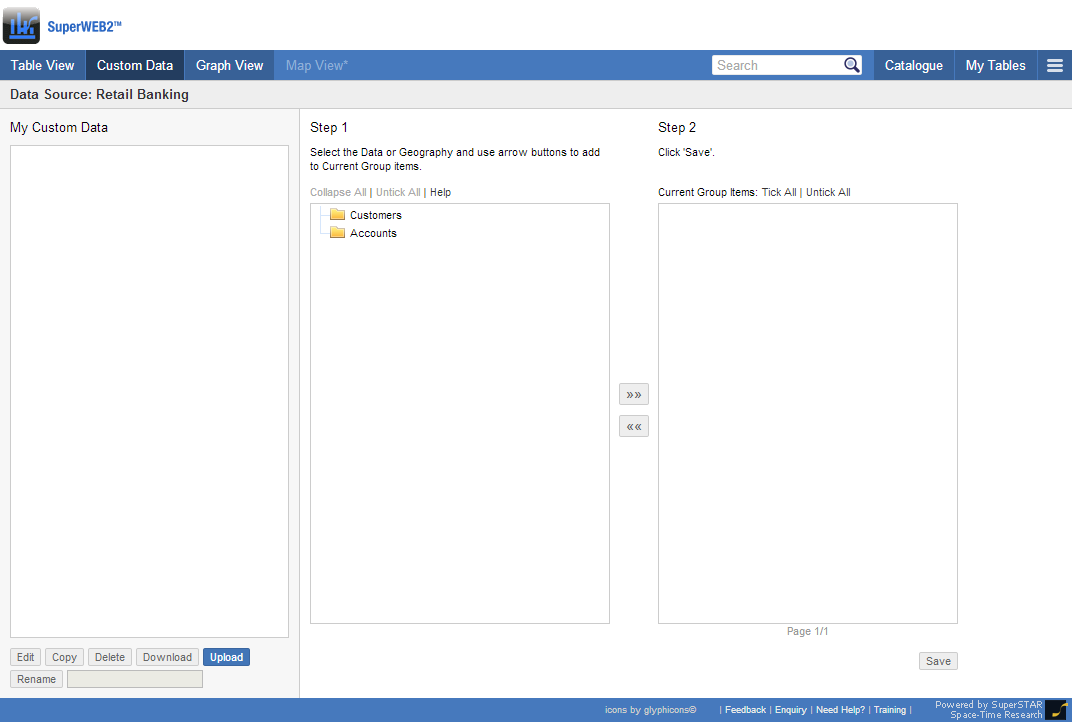Click the Help link above the tree
1072x722 pixels.
[440, 192]
